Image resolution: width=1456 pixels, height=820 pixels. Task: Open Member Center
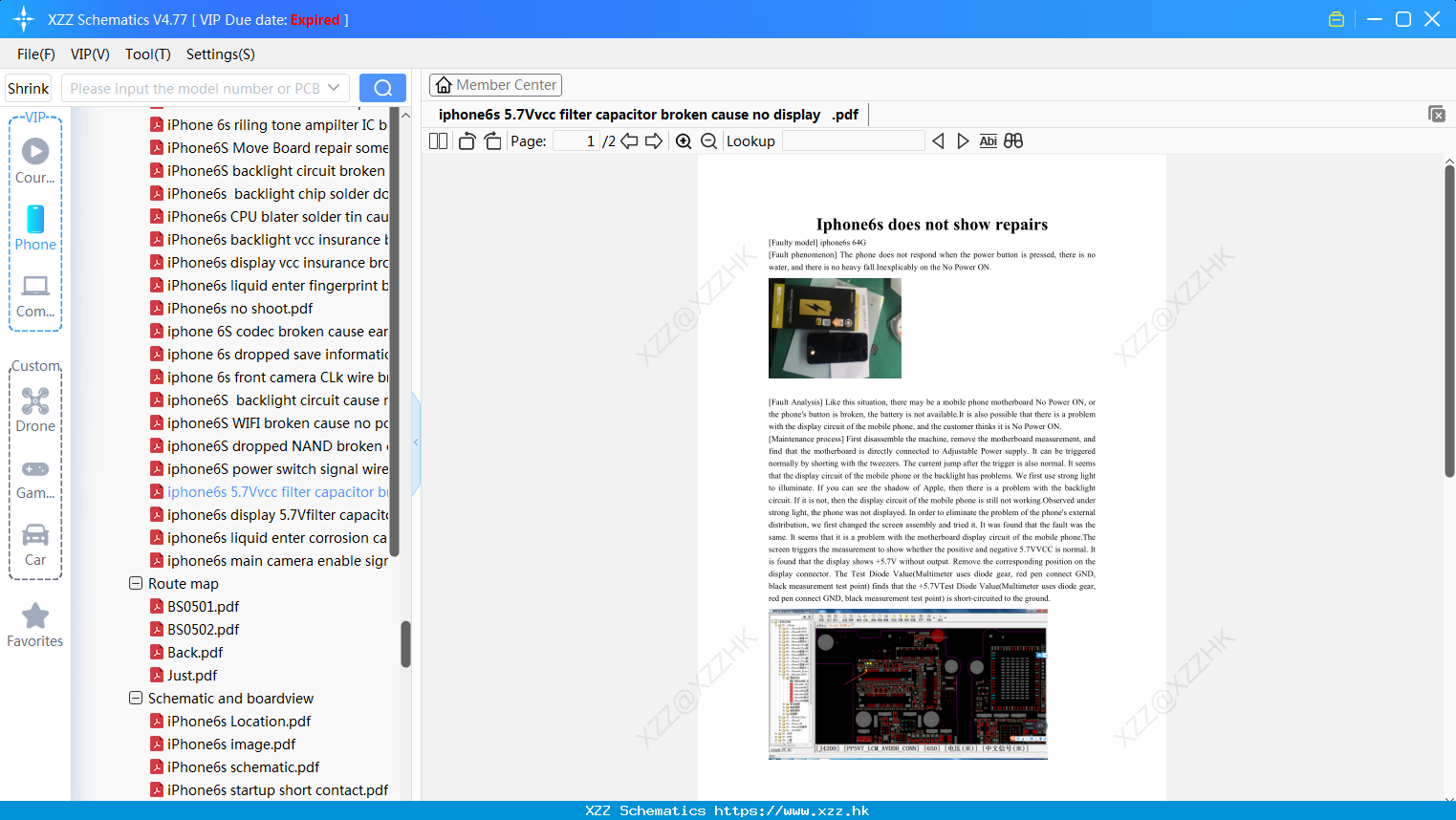click(x=495, y=85)
